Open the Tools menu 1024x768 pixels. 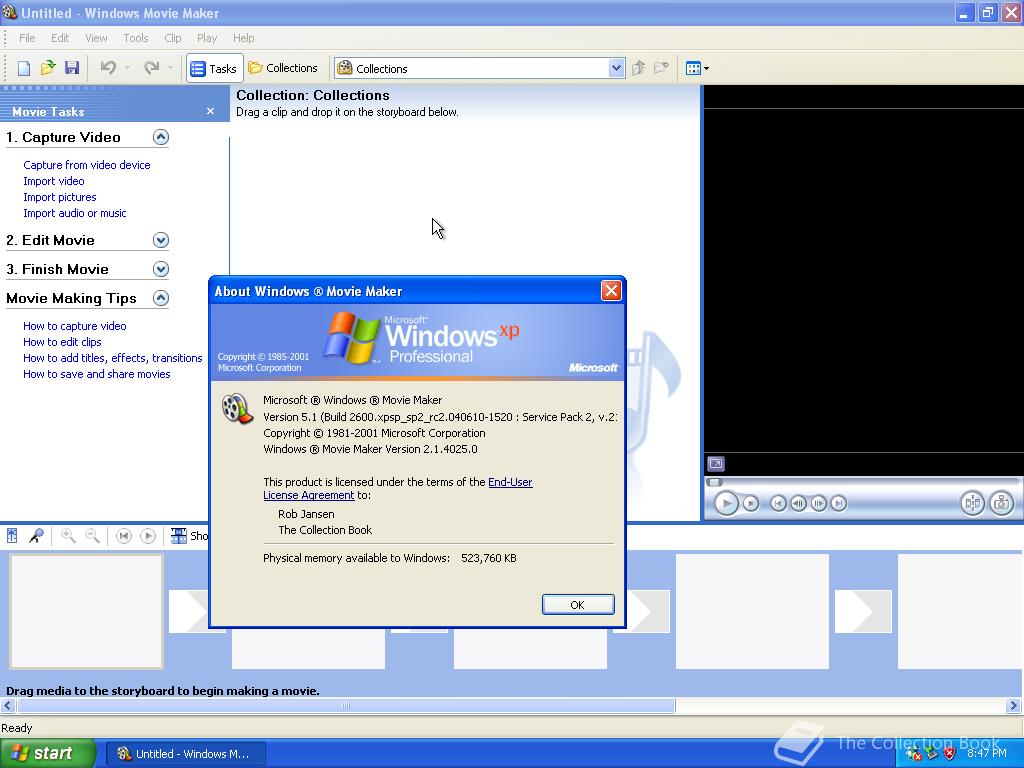point(136,38)
